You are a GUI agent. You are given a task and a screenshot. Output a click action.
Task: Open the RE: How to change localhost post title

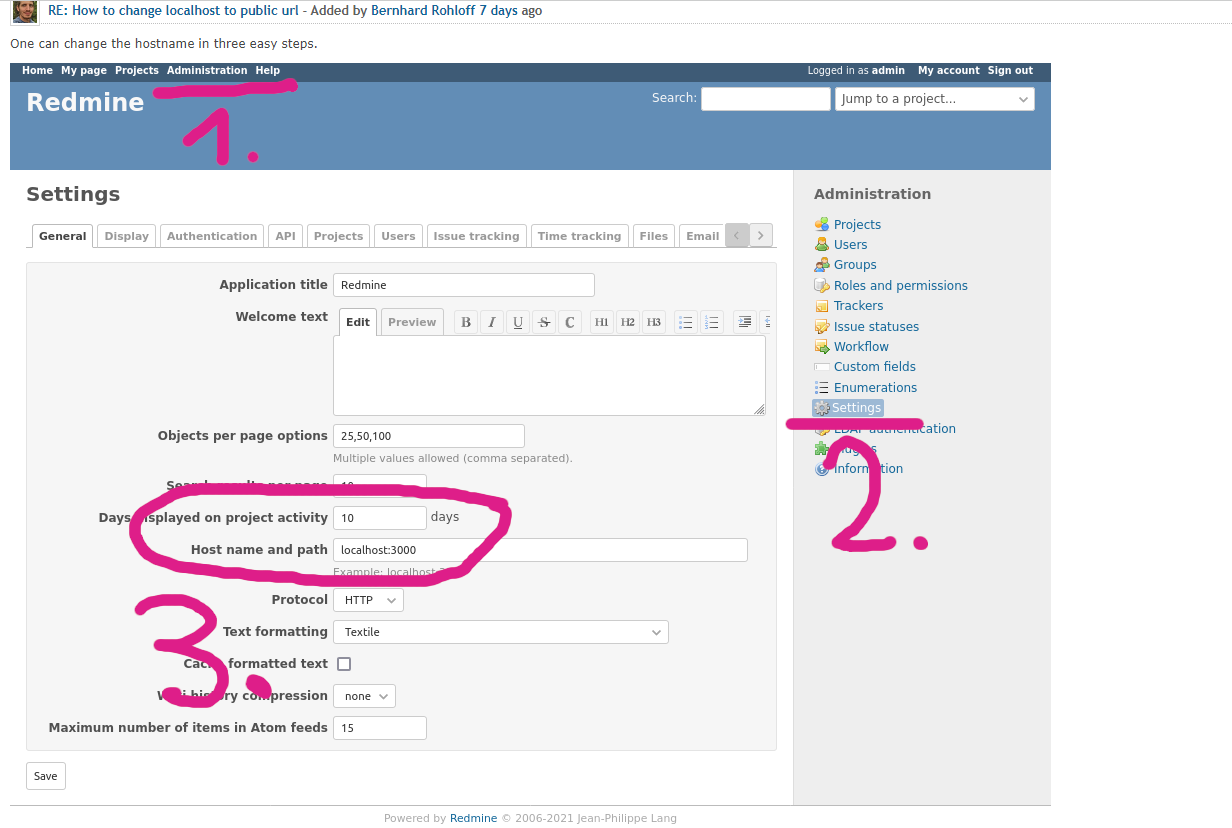pos(173,11)
